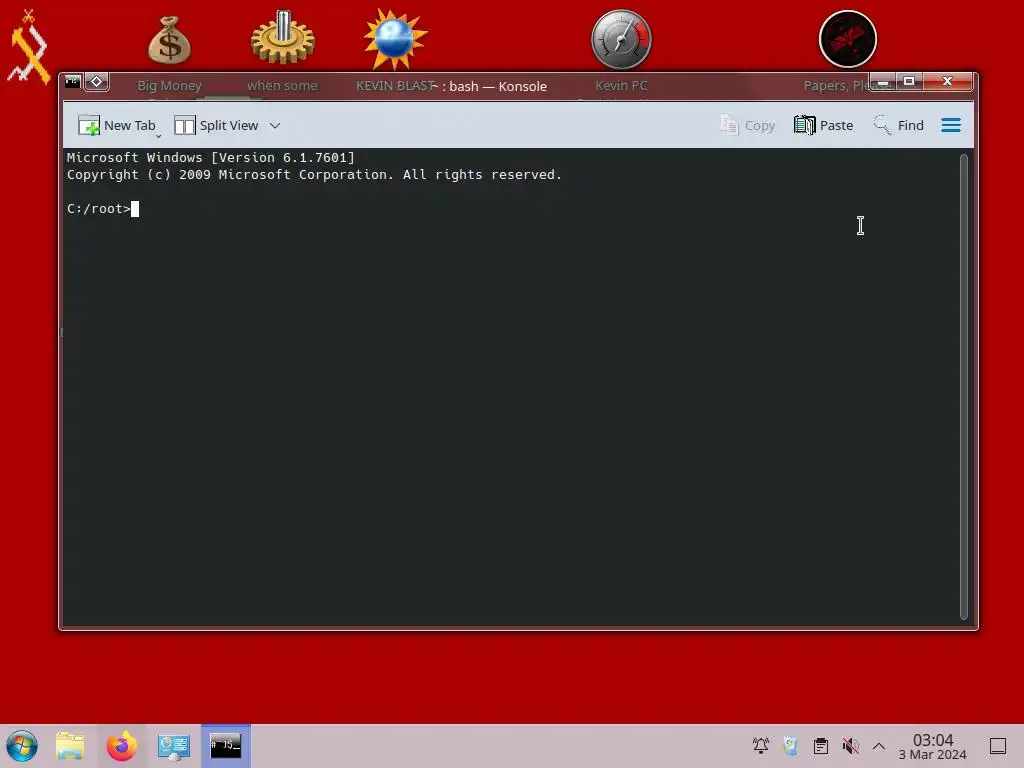
Task: Minimize the Konsole window
Action: point(884,82)
